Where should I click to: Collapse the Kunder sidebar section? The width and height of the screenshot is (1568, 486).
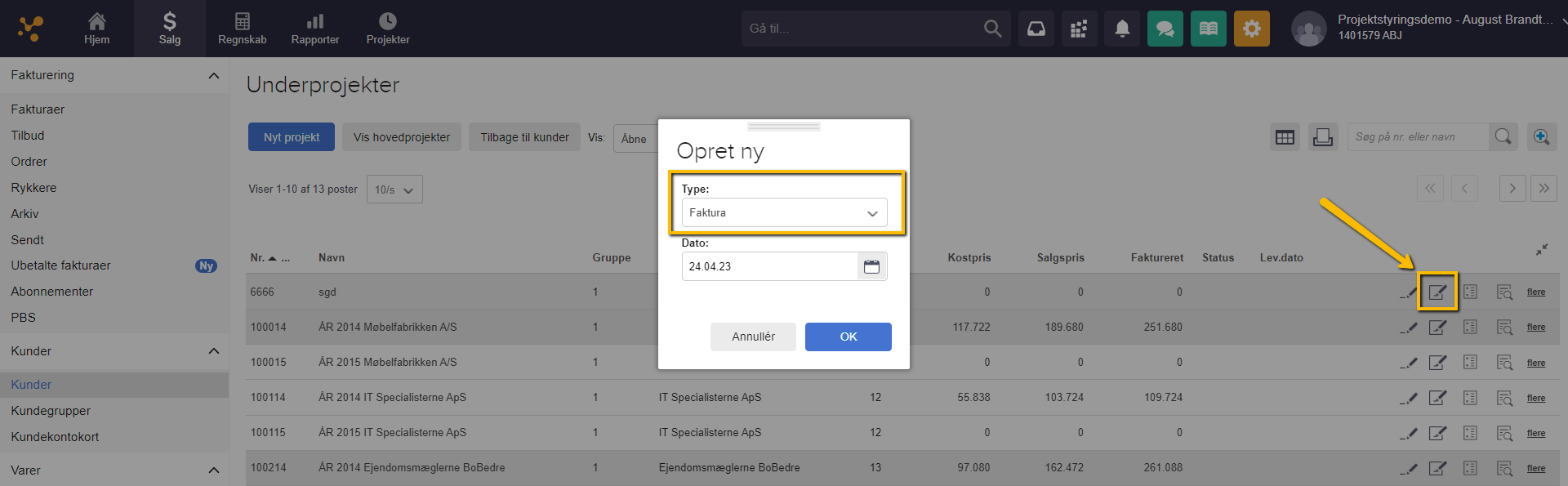tap(213, 351)
